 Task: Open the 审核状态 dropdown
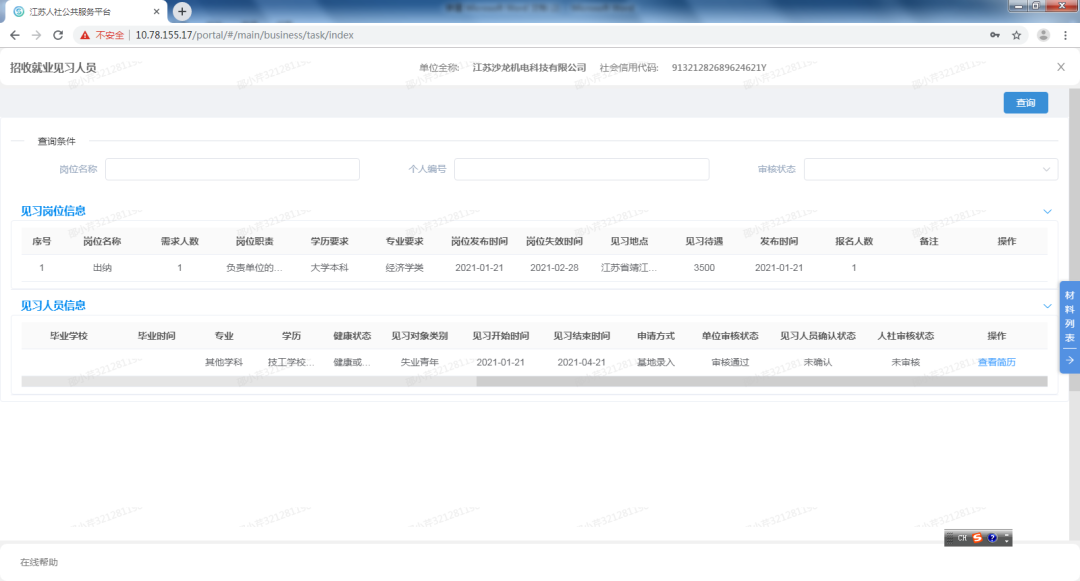point(930,169)
